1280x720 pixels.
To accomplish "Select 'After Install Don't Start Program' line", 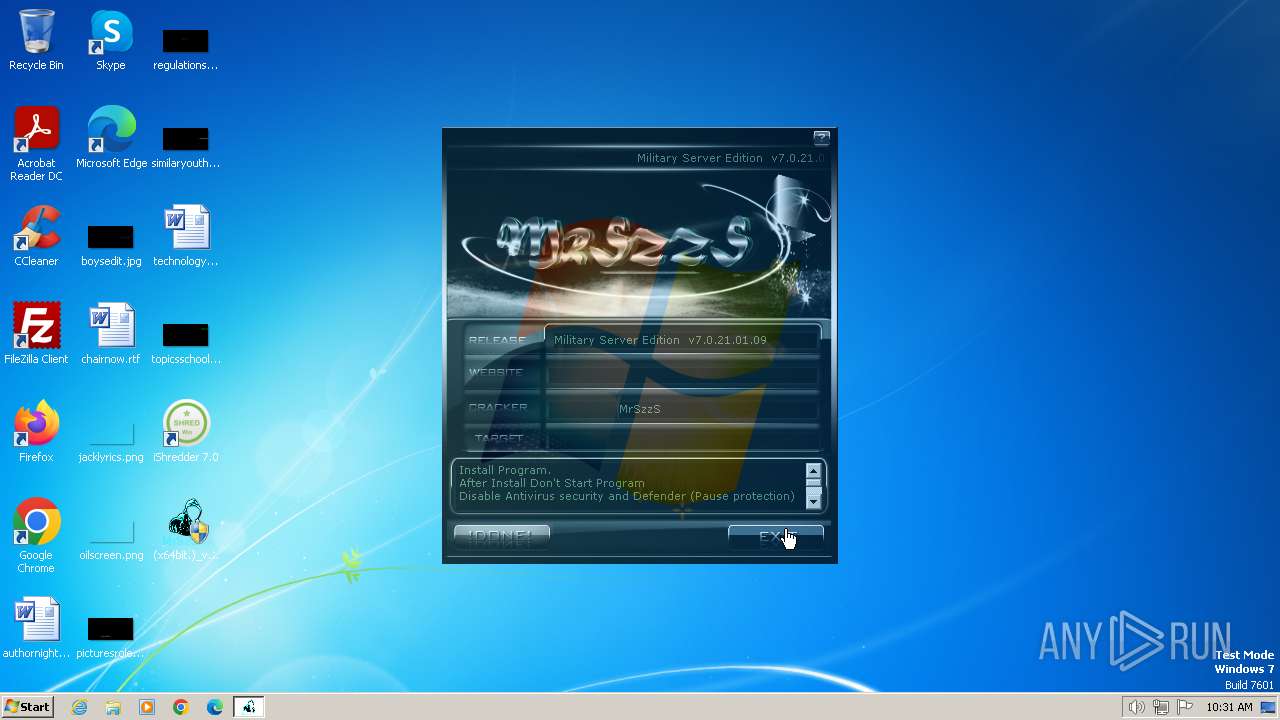I will (x=552, y=483).
